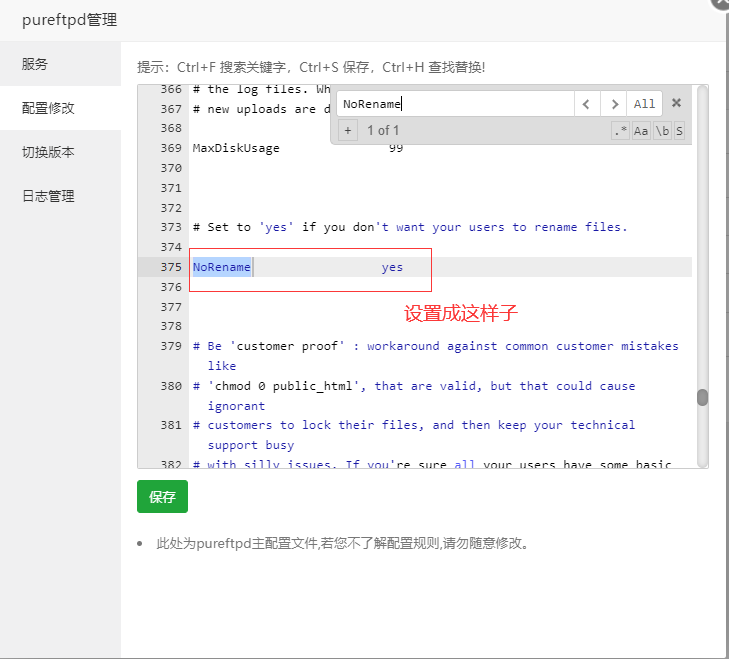The image size is (729, 659).
Task: Click the highlighted NoRename text on line 375
Action: [222, 267]
